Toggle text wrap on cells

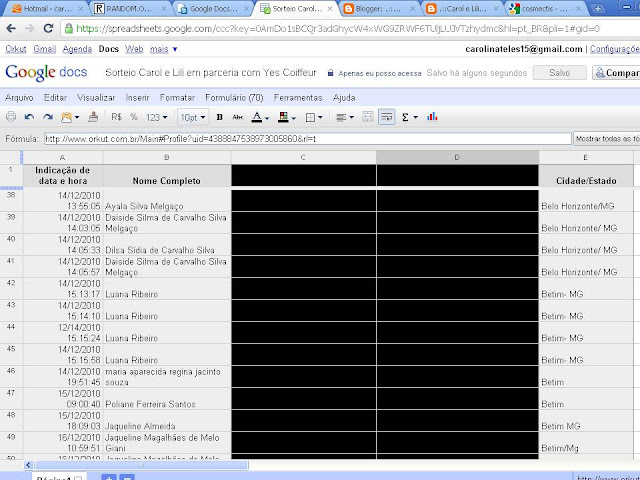coord(387,117)
